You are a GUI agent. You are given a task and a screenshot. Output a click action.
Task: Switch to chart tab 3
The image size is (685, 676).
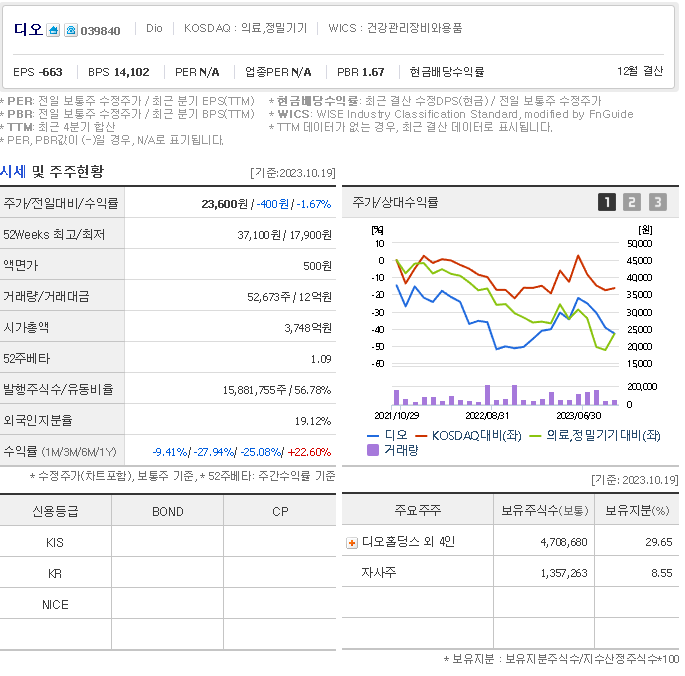[657, 202]
